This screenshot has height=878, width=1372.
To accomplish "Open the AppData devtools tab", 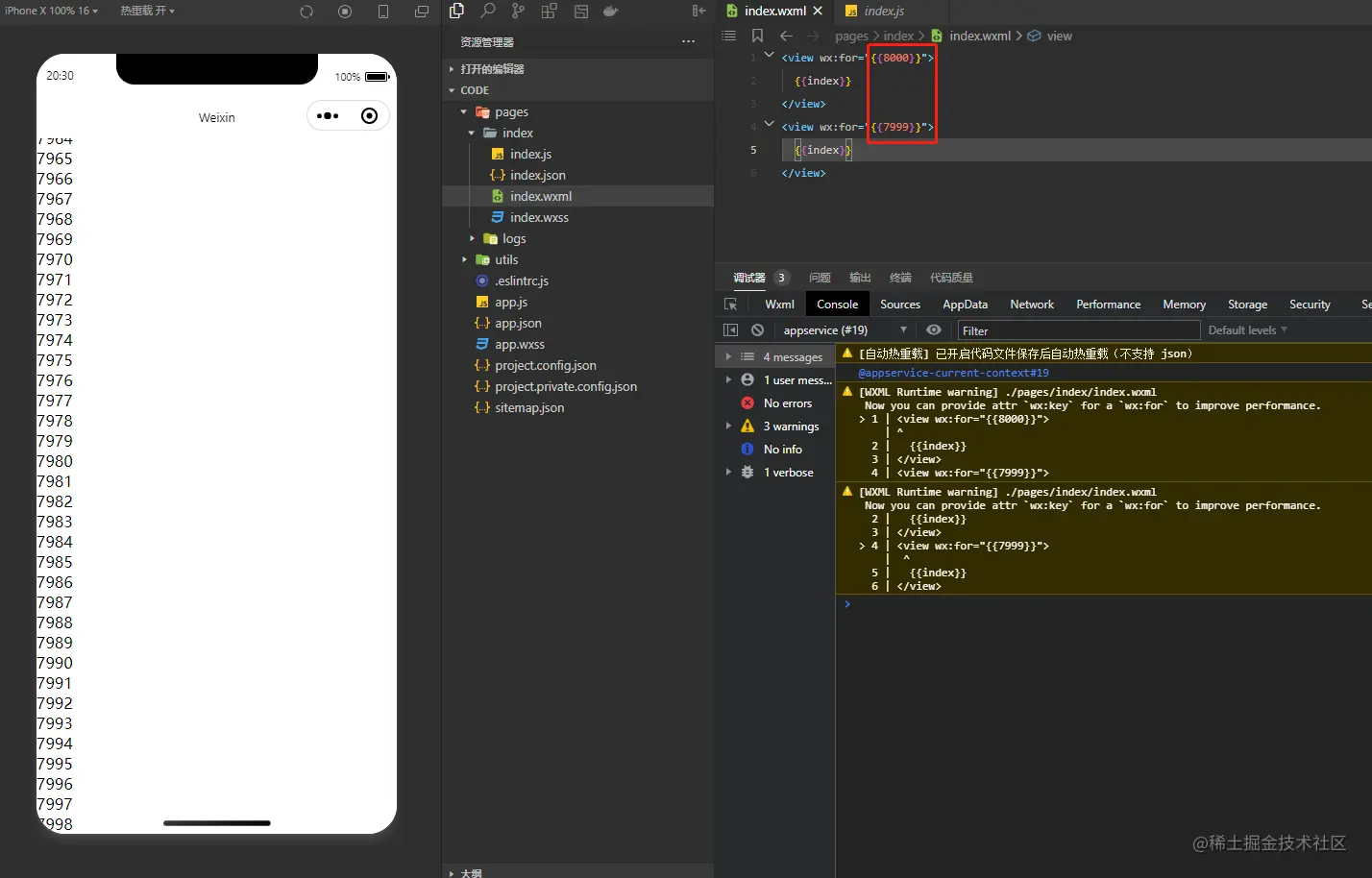I will pyautogui.click(x=965, y=305).
